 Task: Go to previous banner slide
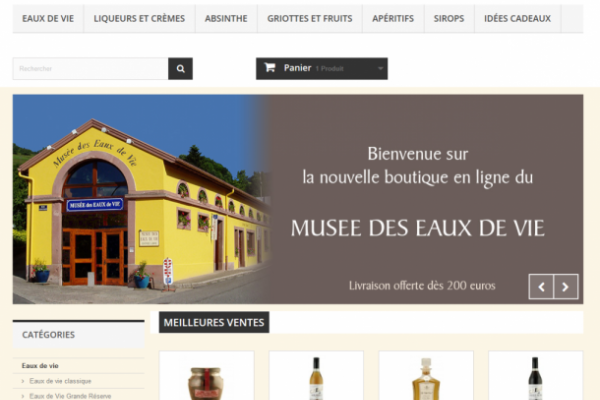click(541, 287)
